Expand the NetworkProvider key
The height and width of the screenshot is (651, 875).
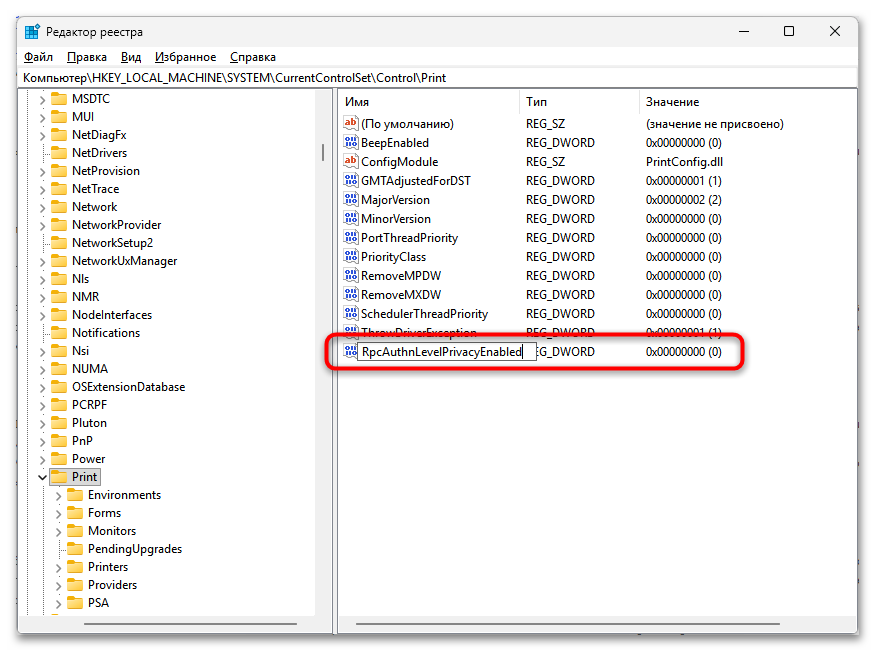(42, 225)
